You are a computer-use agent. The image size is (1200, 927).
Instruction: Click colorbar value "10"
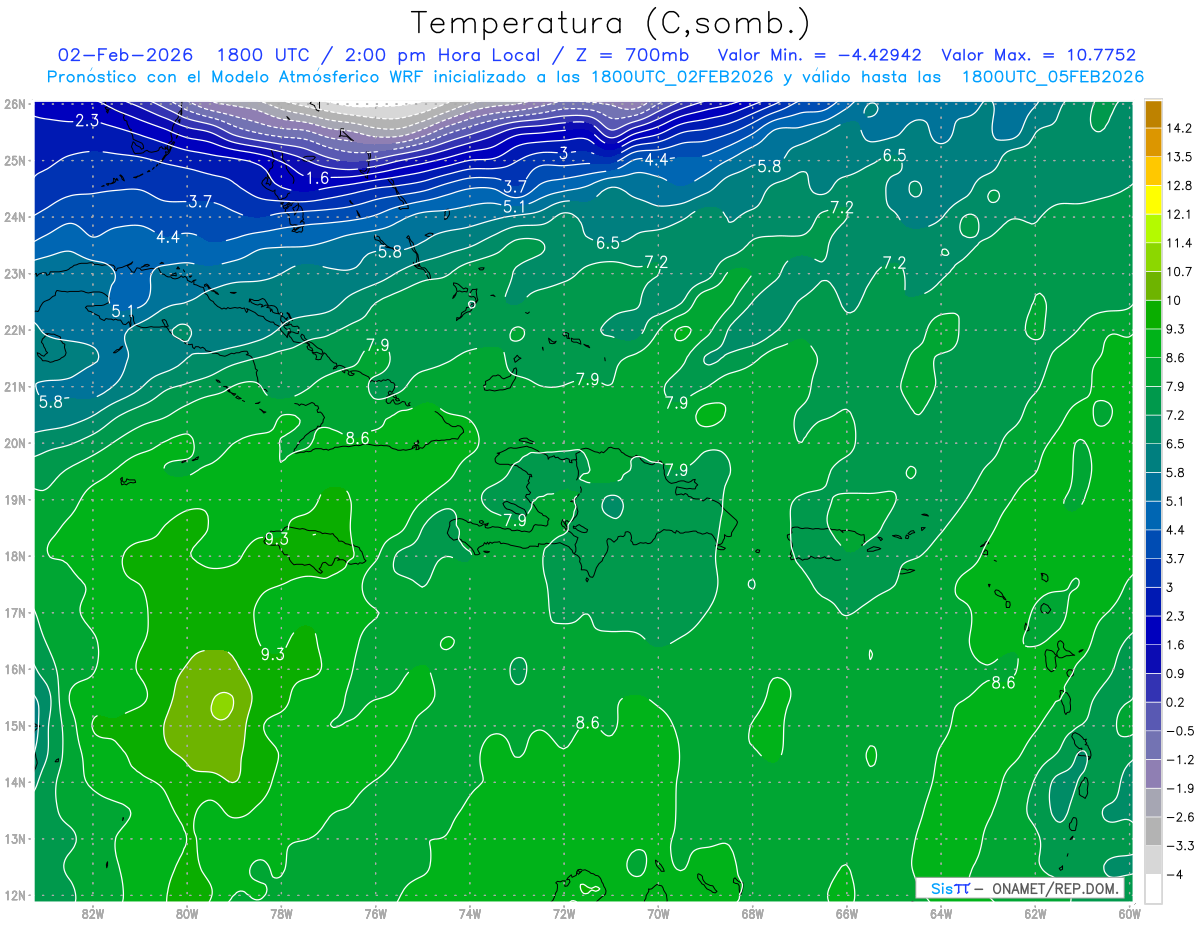(x=1173, y=300)
